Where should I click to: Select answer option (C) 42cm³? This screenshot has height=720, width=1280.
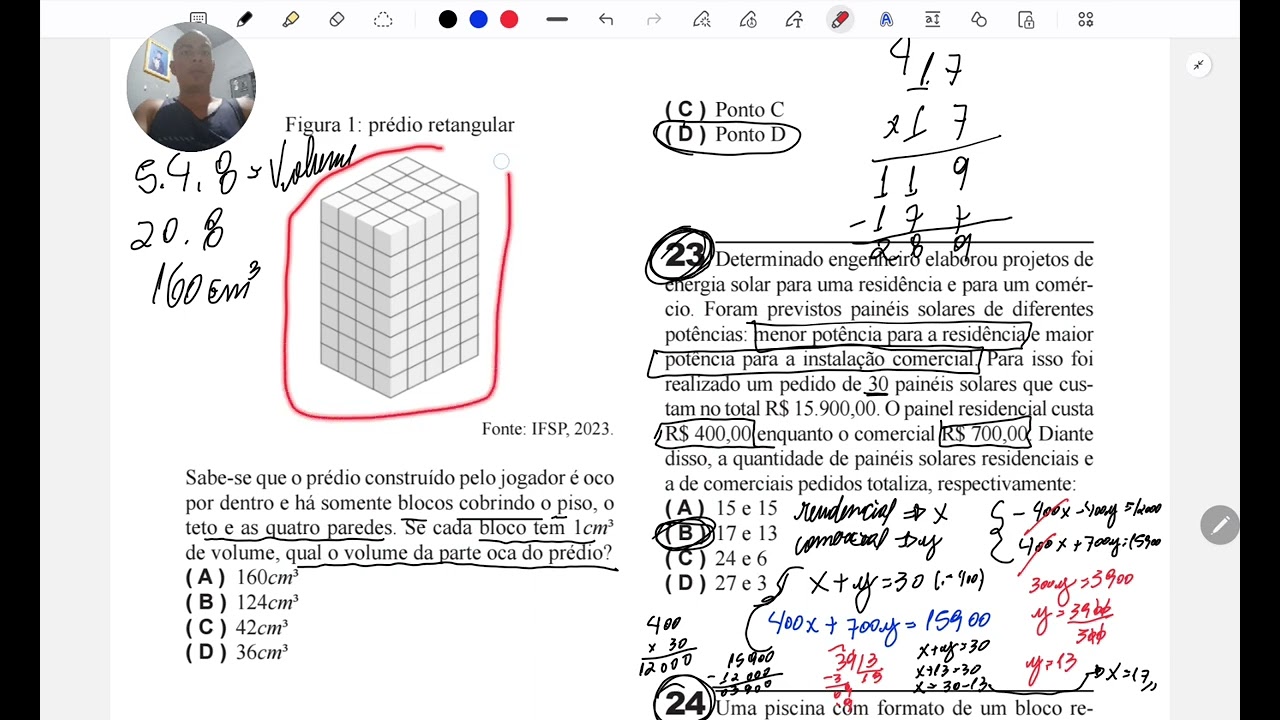237,627
